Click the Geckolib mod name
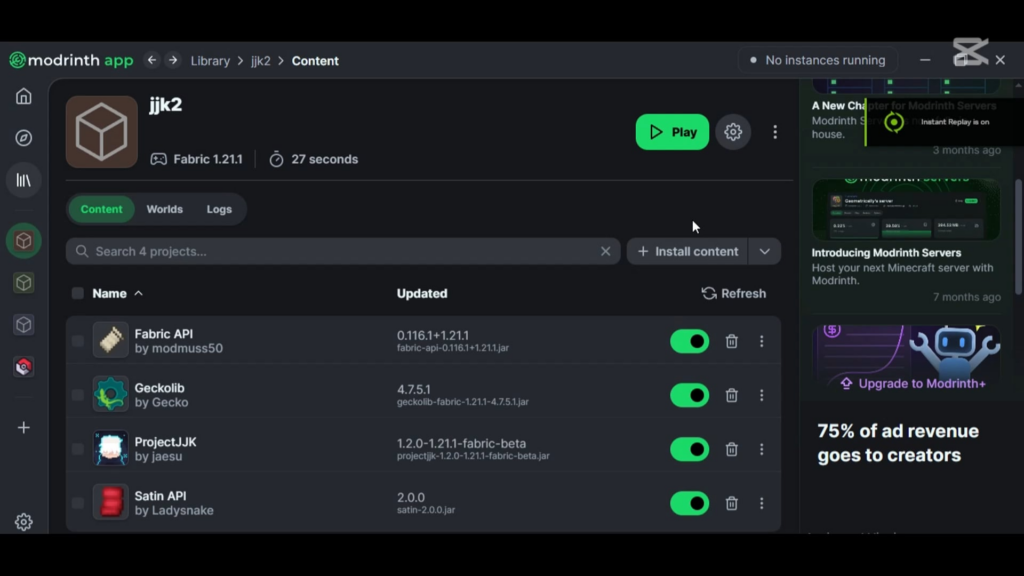 [159, 388]
